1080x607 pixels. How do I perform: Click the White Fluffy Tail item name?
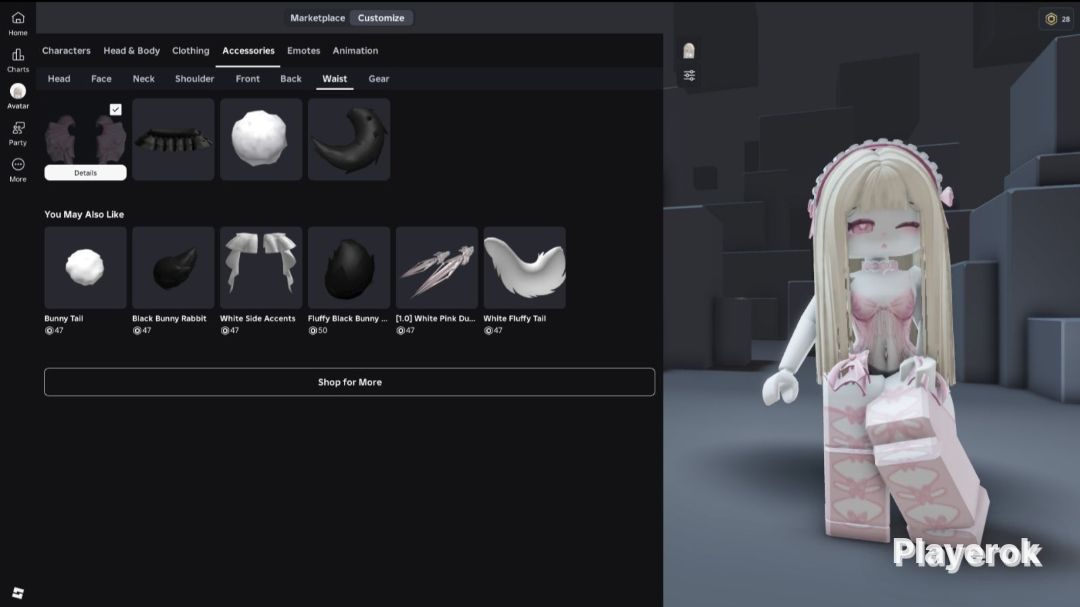pos(515,318)
